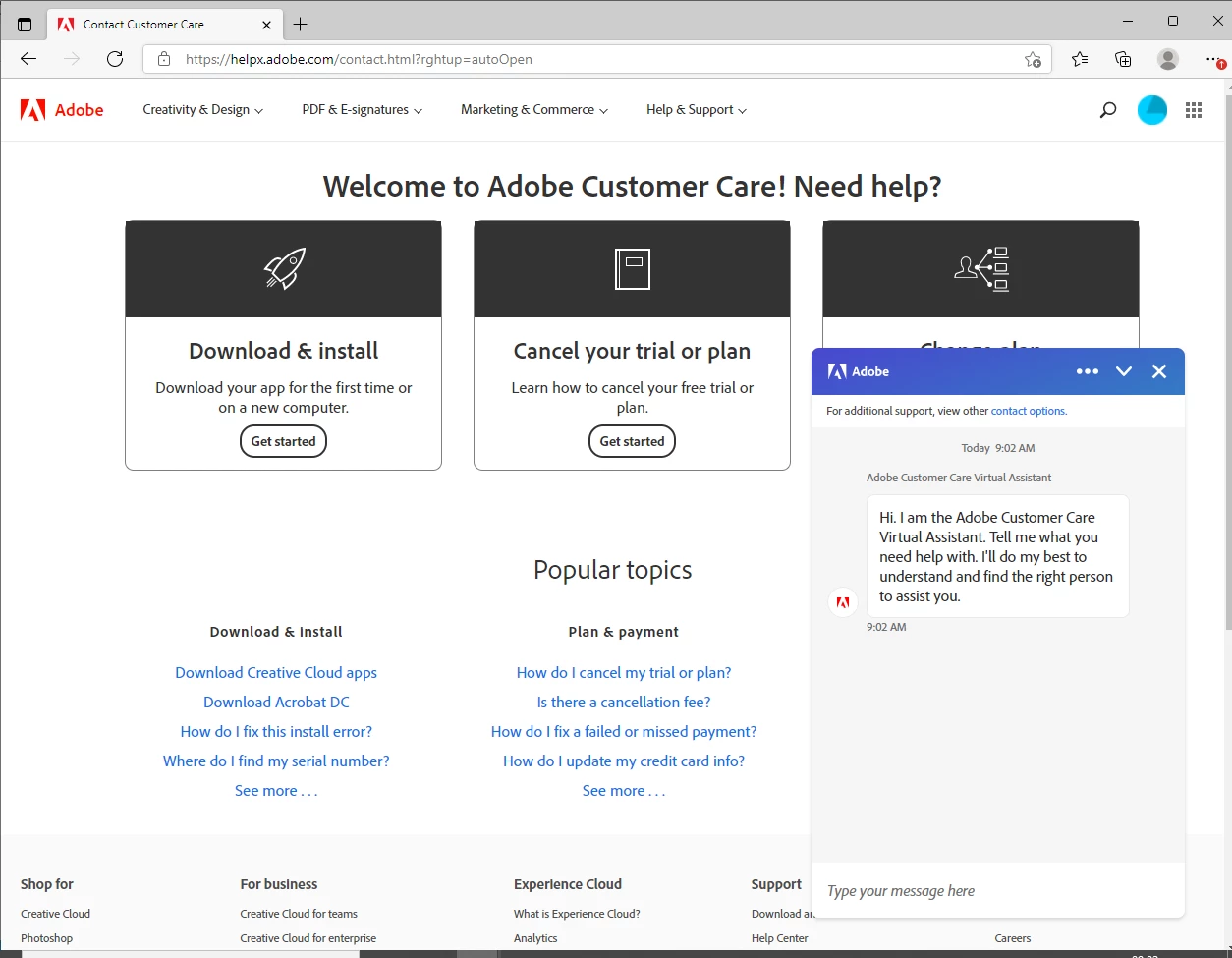Open footer Creative Cloud for enterprise link
This screenshot has height=958, width=1232.
click(308, 938)
